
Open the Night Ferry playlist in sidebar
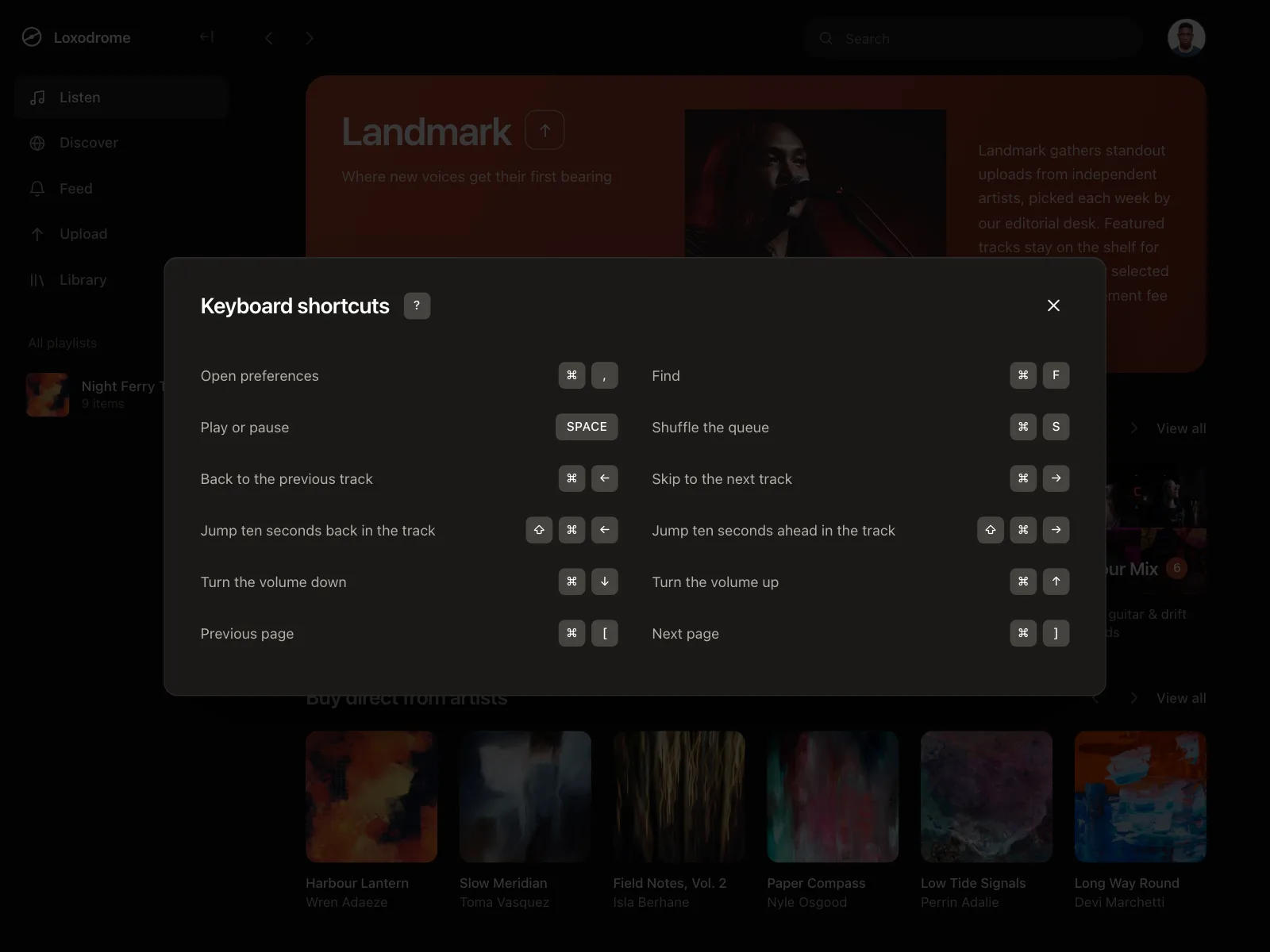[x=95, y=394]
